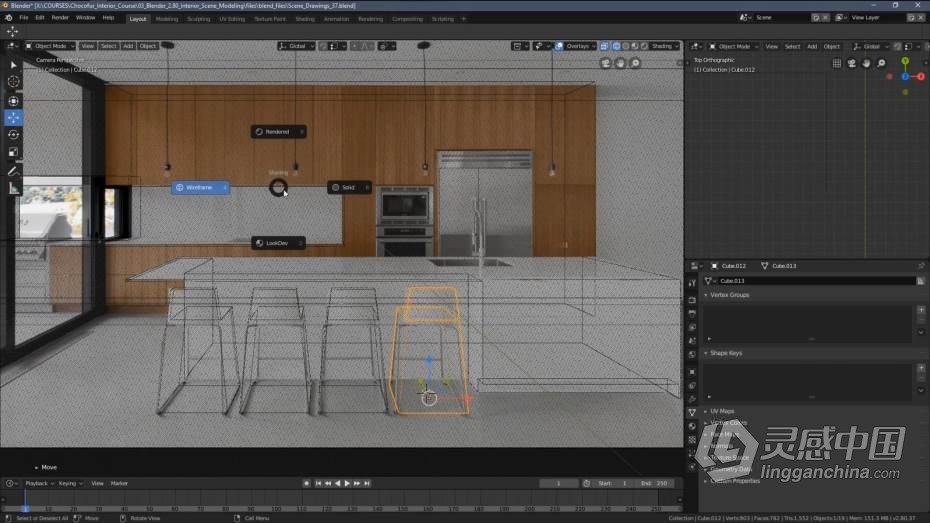Select the Rotate tool in left toolbar
Image resolution: width=930 pixels, height=523 pixels.
[x=13, y=135]
